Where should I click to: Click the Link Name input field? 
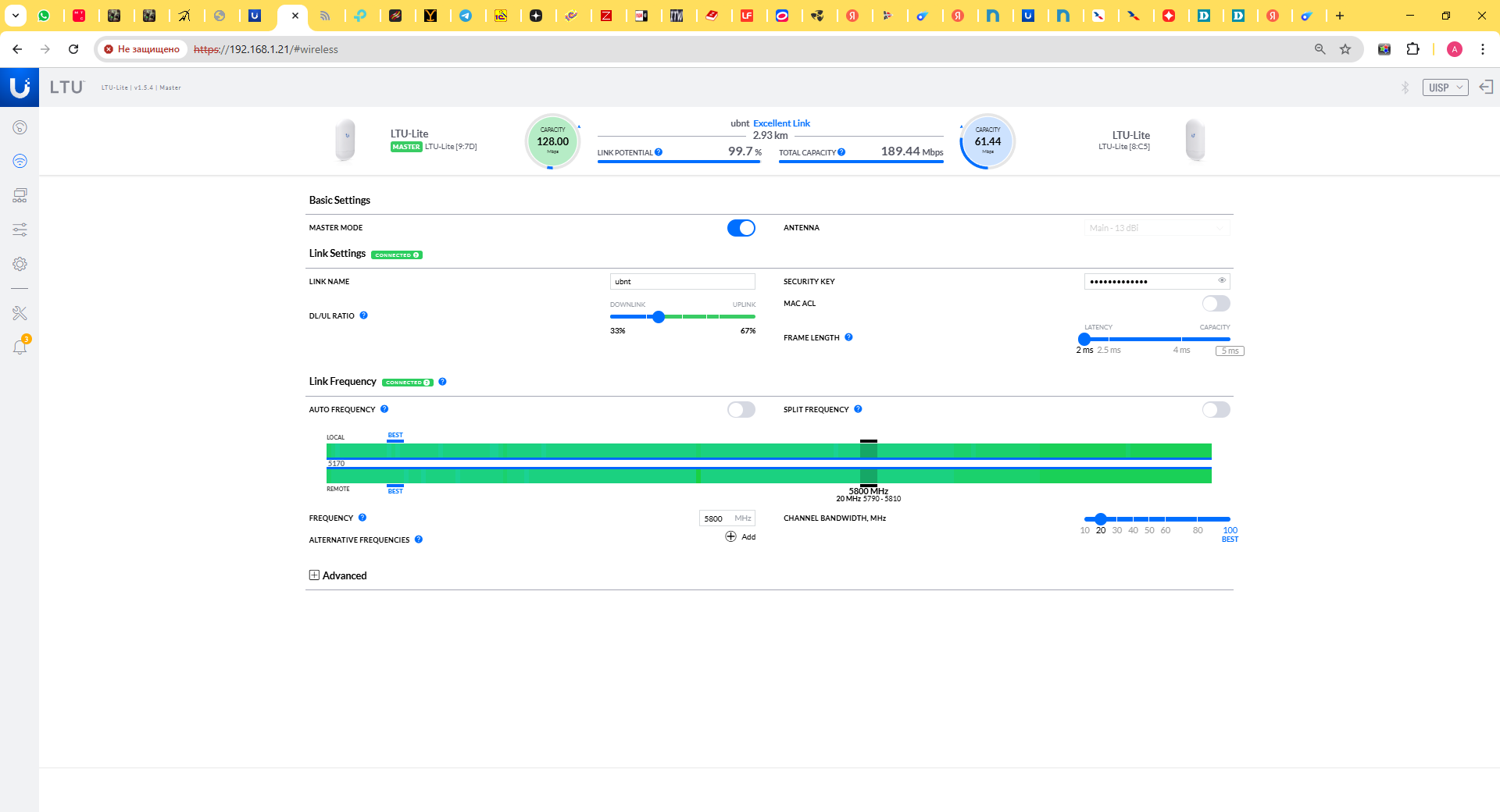683,281
